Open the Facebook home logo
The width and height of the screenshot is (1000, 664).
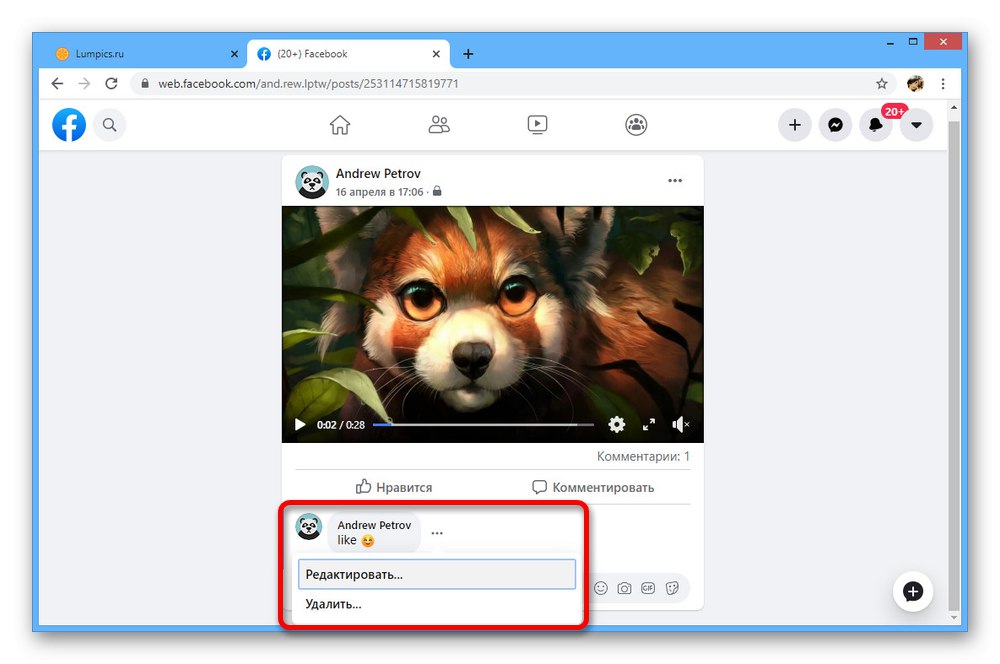[69, 124]
